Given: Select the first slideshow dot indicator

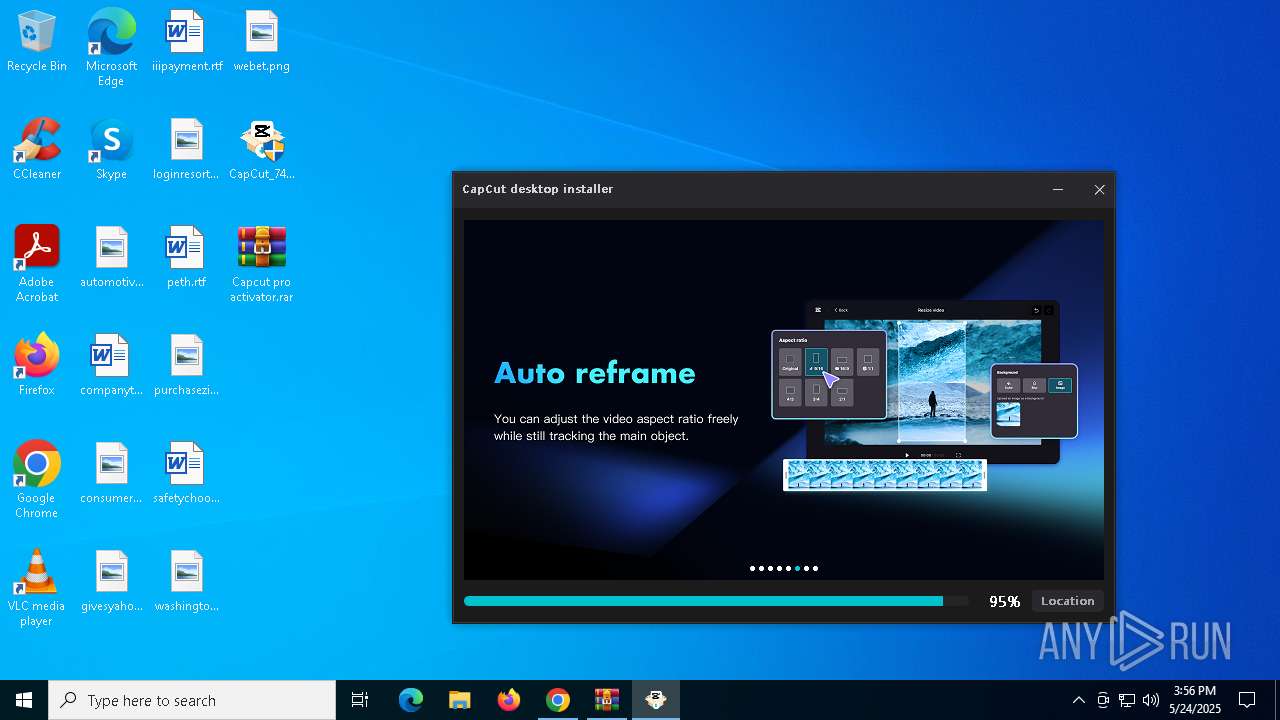Looking at the screenshot, I should [x=752, y=568].
